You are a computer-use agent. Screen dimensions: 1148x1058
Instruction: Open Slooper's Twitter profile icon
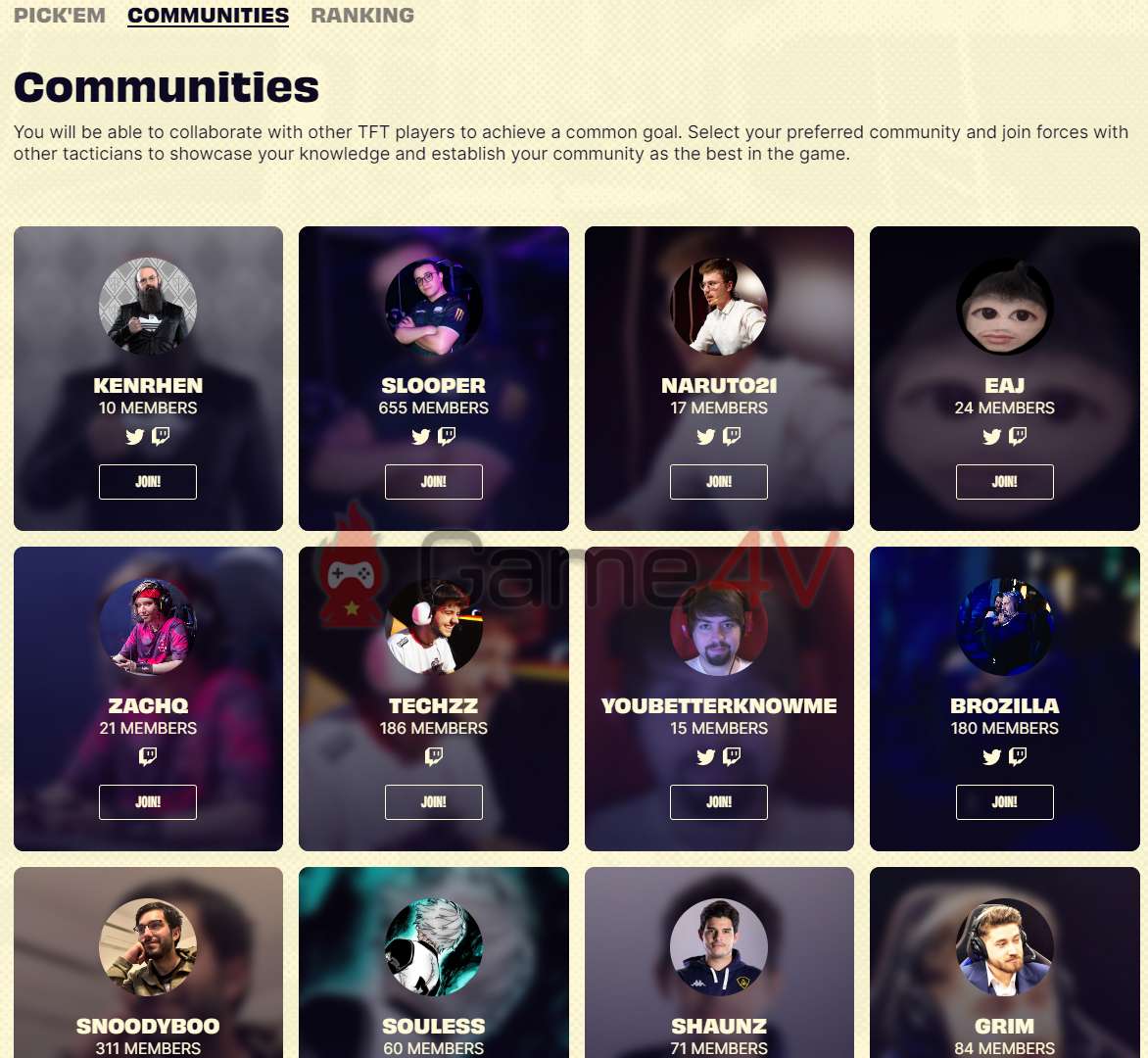[420, 437]
